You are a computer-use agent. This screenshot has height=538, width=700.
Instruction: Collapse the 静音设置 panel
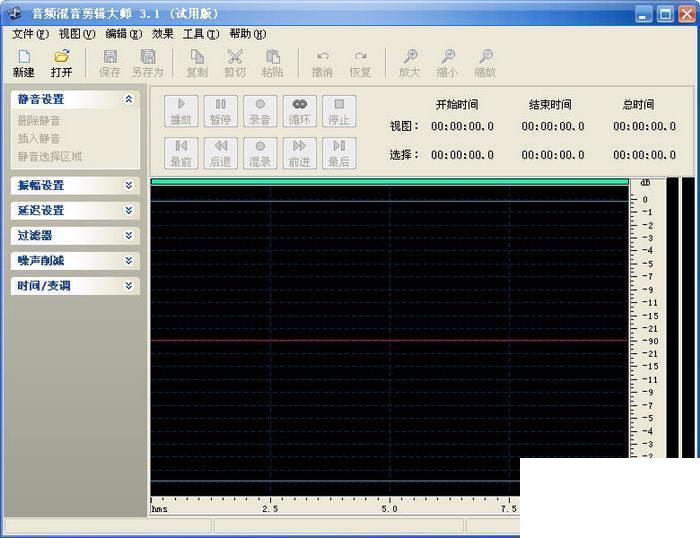(129, 99)
